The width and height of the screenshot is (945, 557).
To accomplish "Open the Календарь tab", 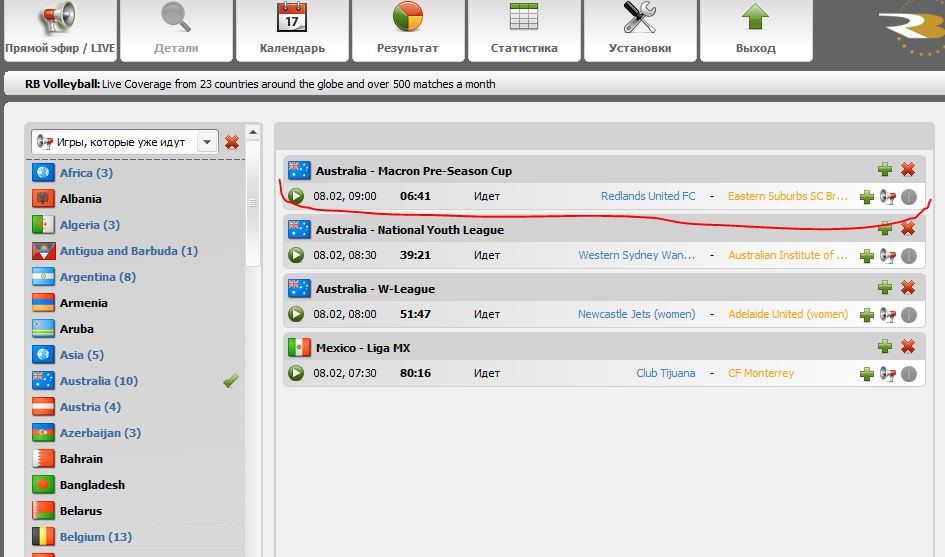I will (x=292, y=30).
